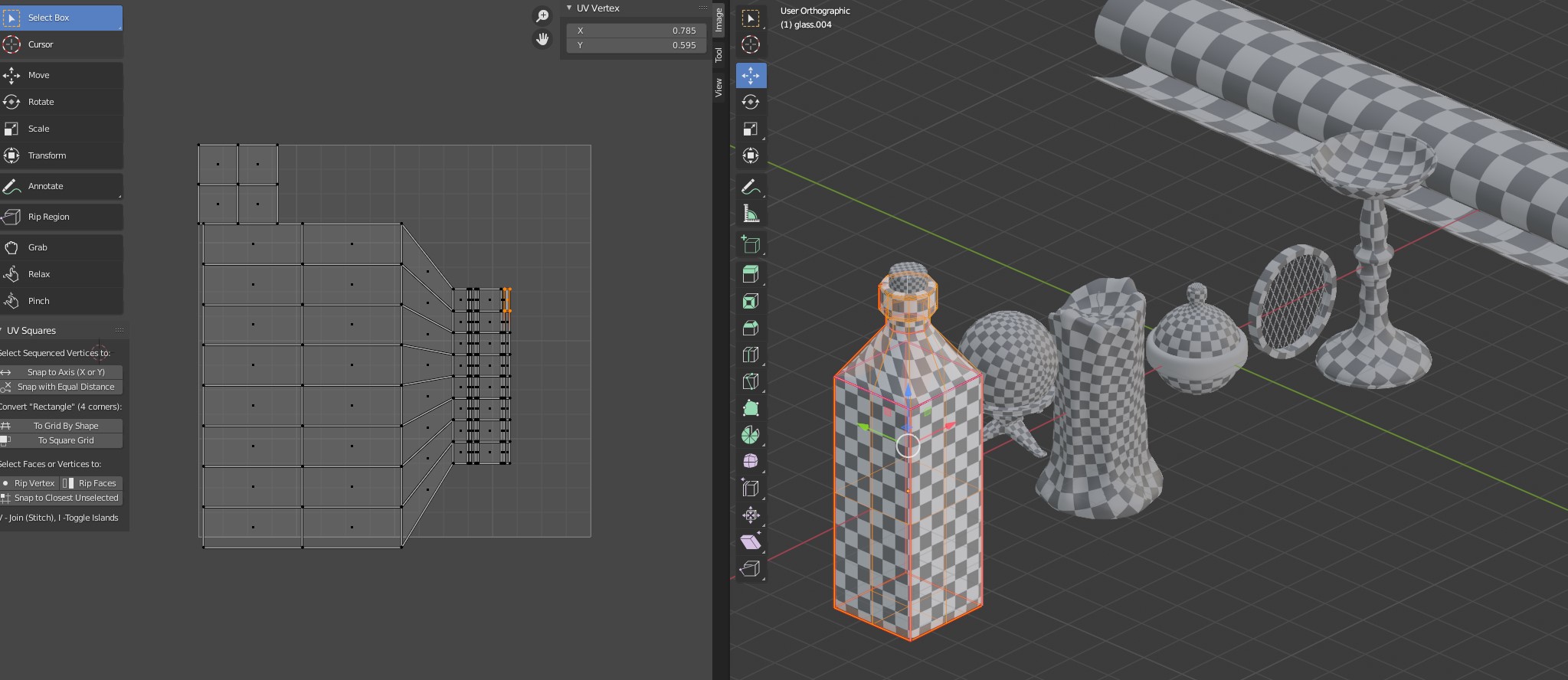Screen dimensions: 1568x680
Task: Select the Add Cube tool in 3D viewport
Action: (751, 244)
